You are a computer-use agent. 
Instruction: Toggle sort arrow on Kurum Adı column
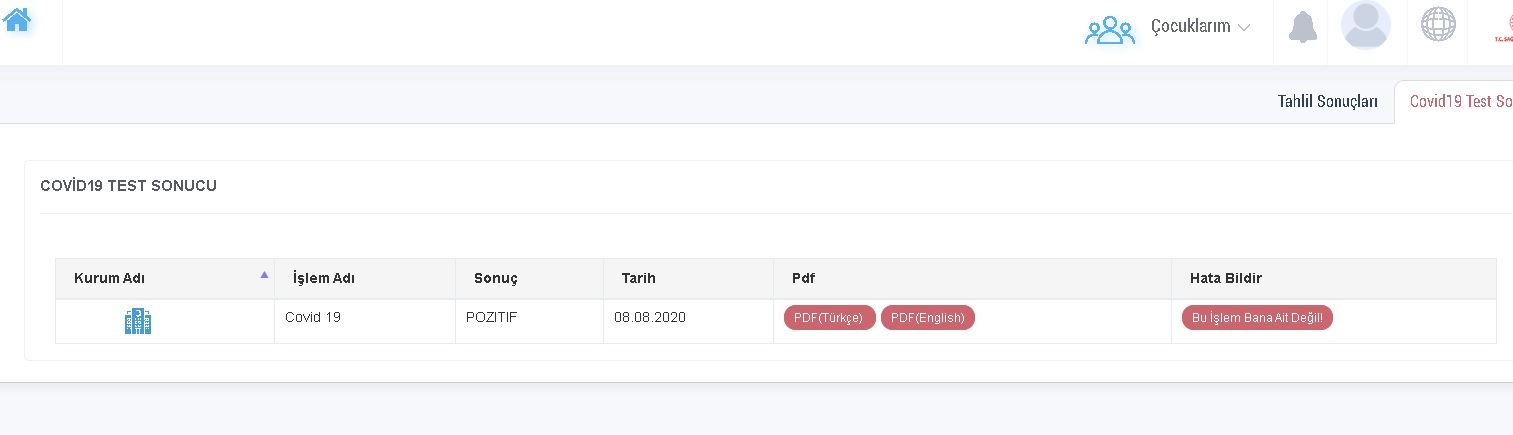pos(264,274)
